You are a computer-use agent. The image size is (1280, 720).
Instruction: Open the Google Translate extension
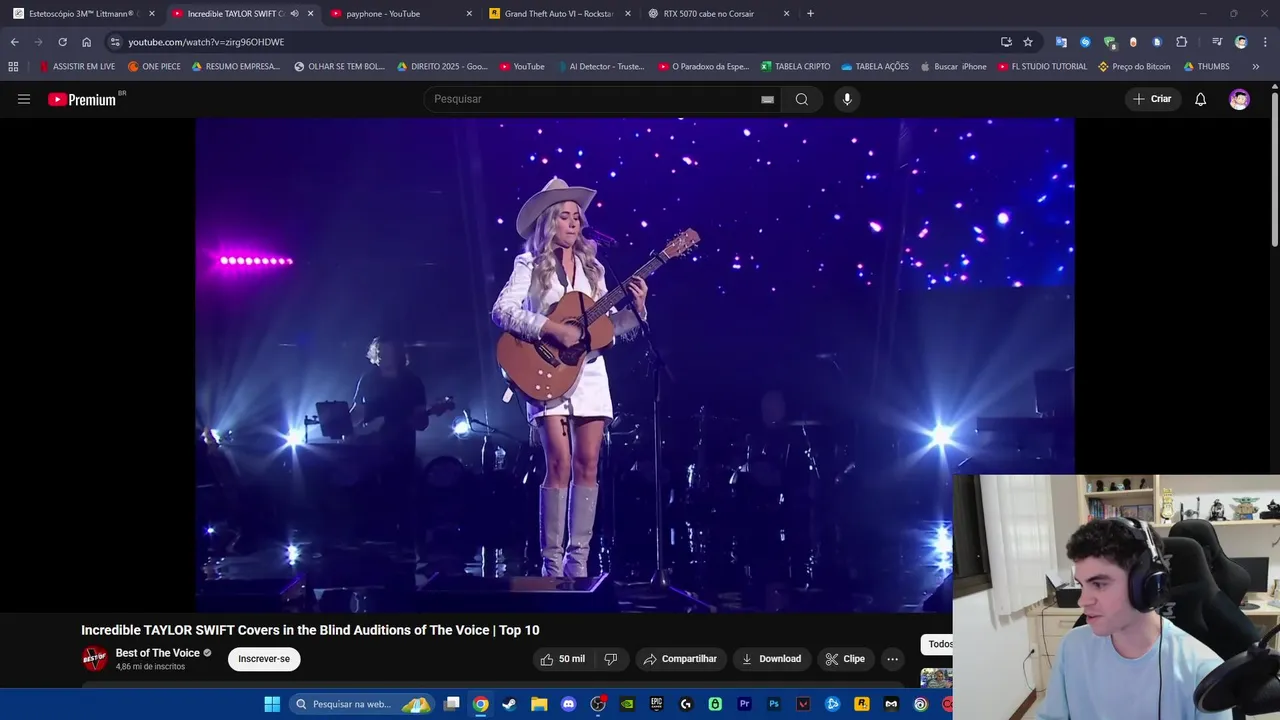point(1061,42)
